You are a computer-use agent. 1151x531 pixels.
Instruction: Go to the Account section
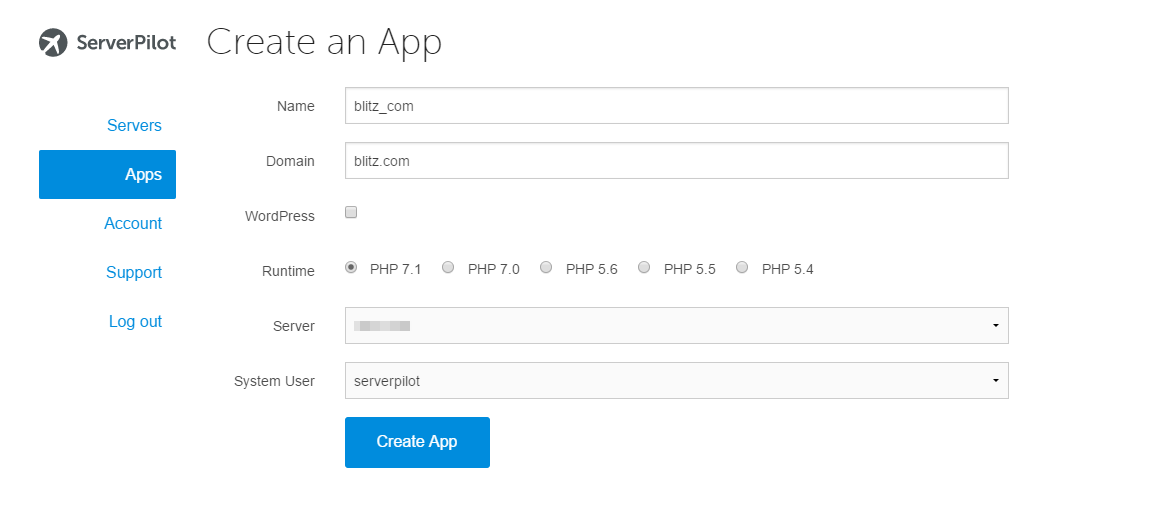point(133,224)
